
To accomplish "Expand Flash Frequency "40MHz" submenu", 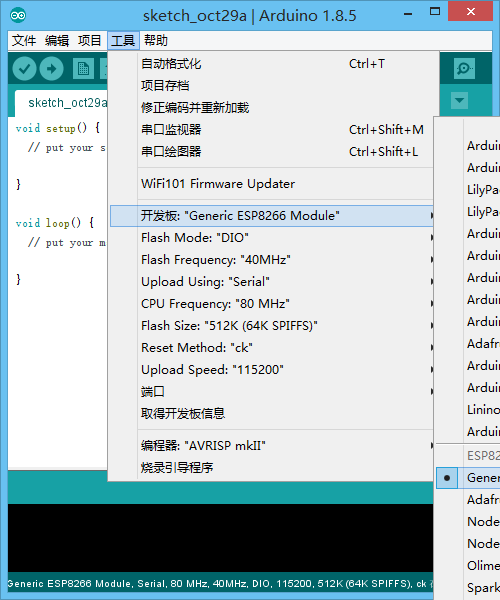I will (x=271, y=260).
